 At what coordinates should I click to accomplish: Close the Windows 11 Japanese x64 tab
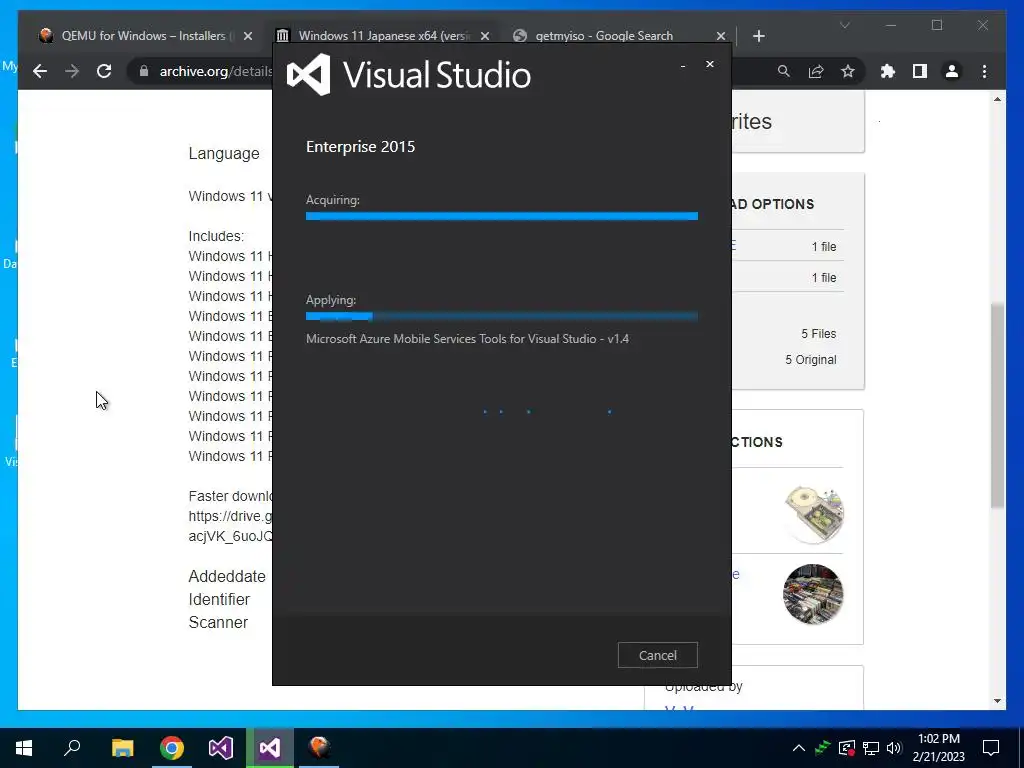pyautogui.click(x=485, y=36)
